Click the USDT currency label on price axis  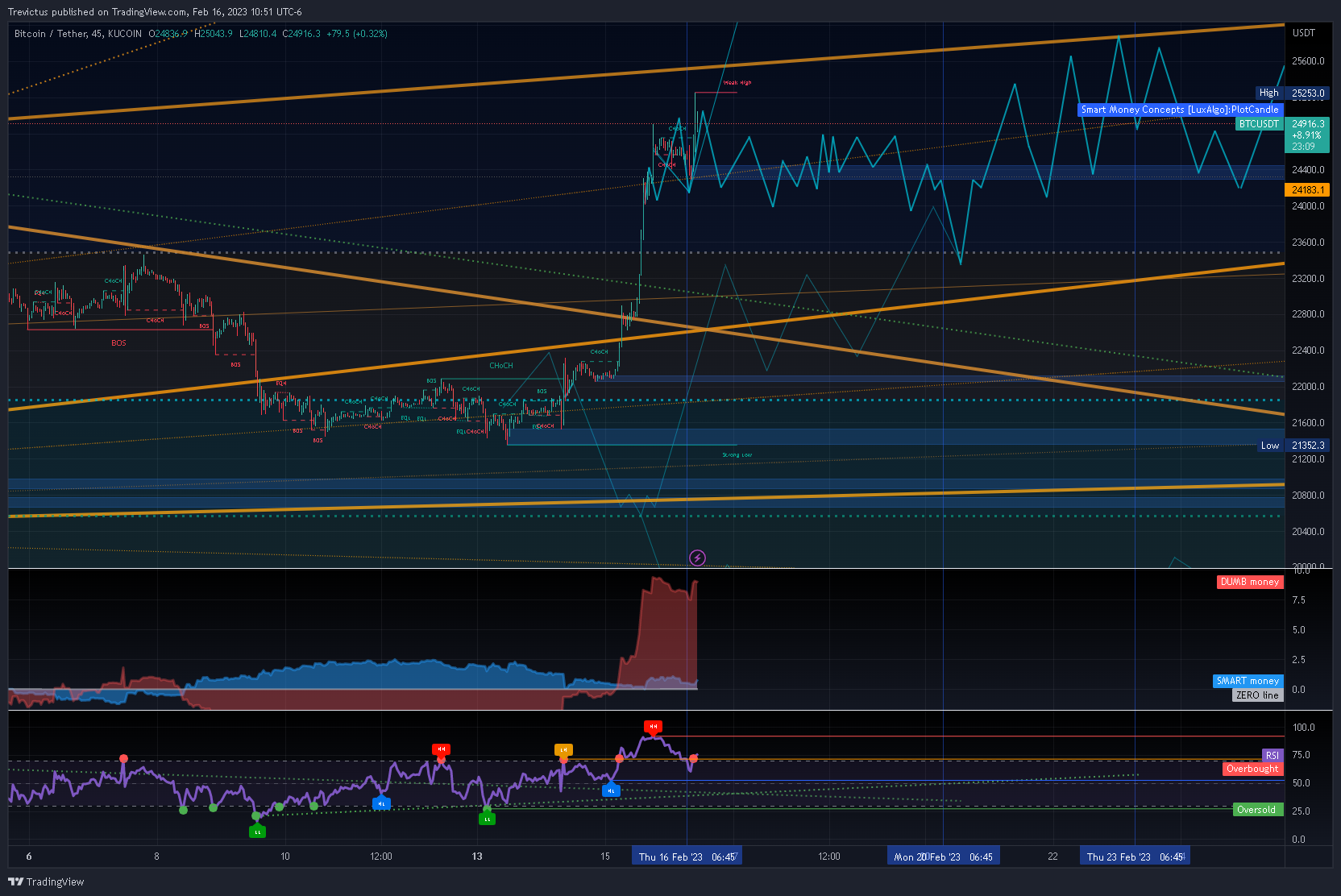[x=1304, y=33]
